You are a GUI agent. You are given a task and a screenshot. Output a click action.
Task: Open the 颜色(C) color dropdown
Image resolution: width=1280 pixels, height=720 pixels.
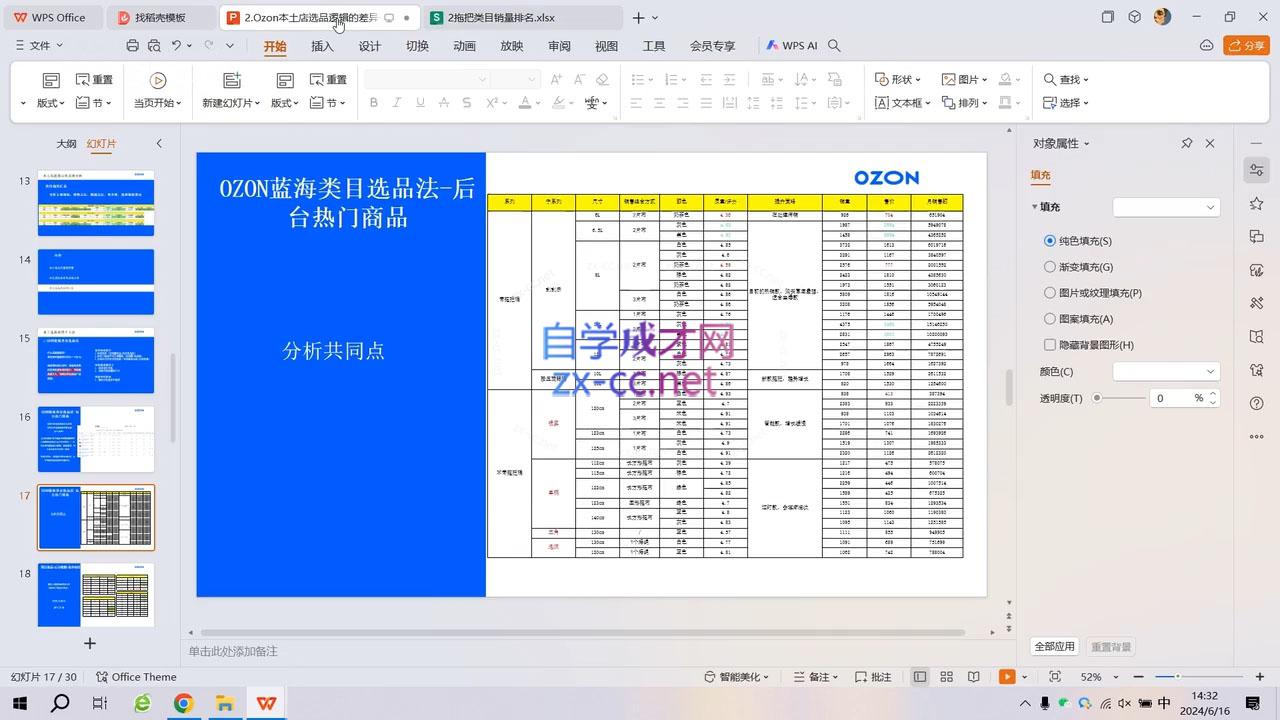pyautogui.click(x=1167, y=371)
